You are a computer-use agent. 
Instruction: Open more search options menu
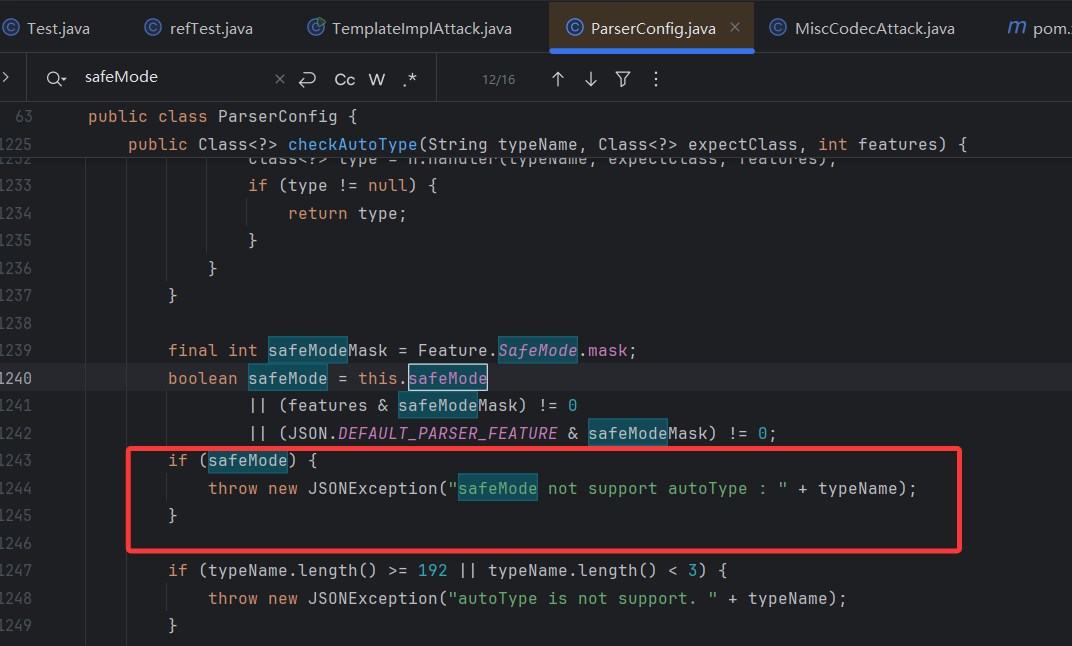[x=656, y=79]
